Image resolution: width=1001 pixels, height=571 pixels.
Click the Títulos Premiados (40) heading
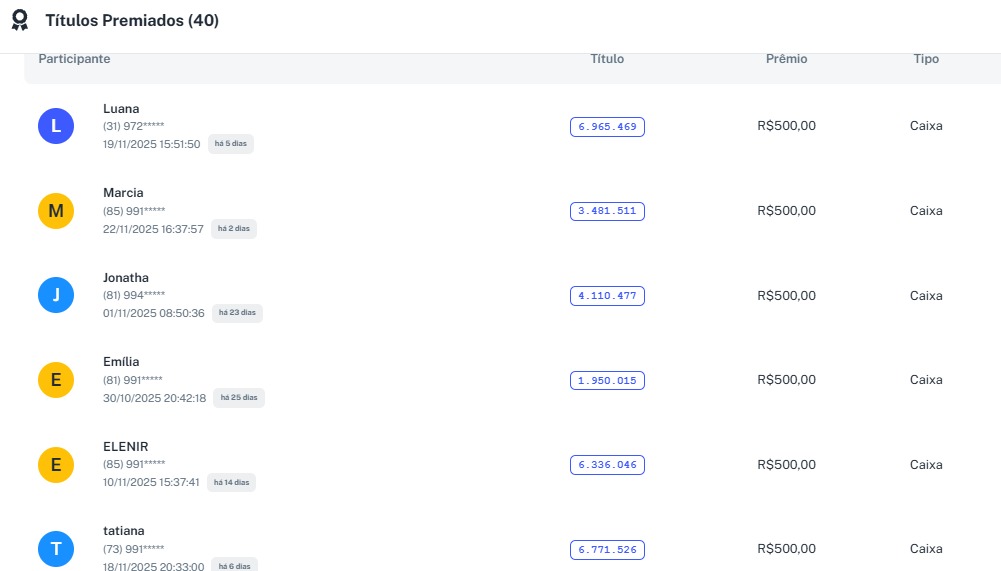click(132, 20)
